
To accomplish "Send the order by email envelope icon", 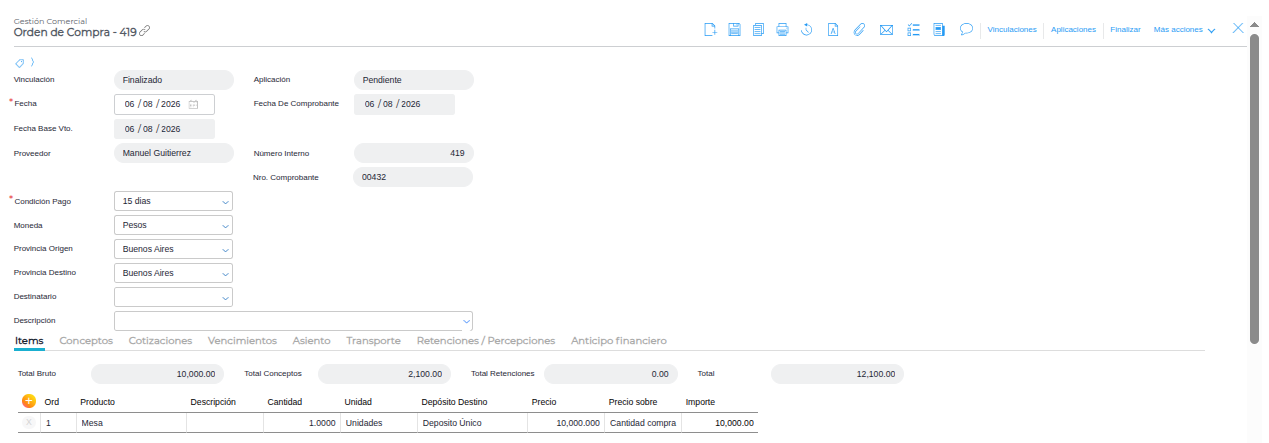I will 886,30.
